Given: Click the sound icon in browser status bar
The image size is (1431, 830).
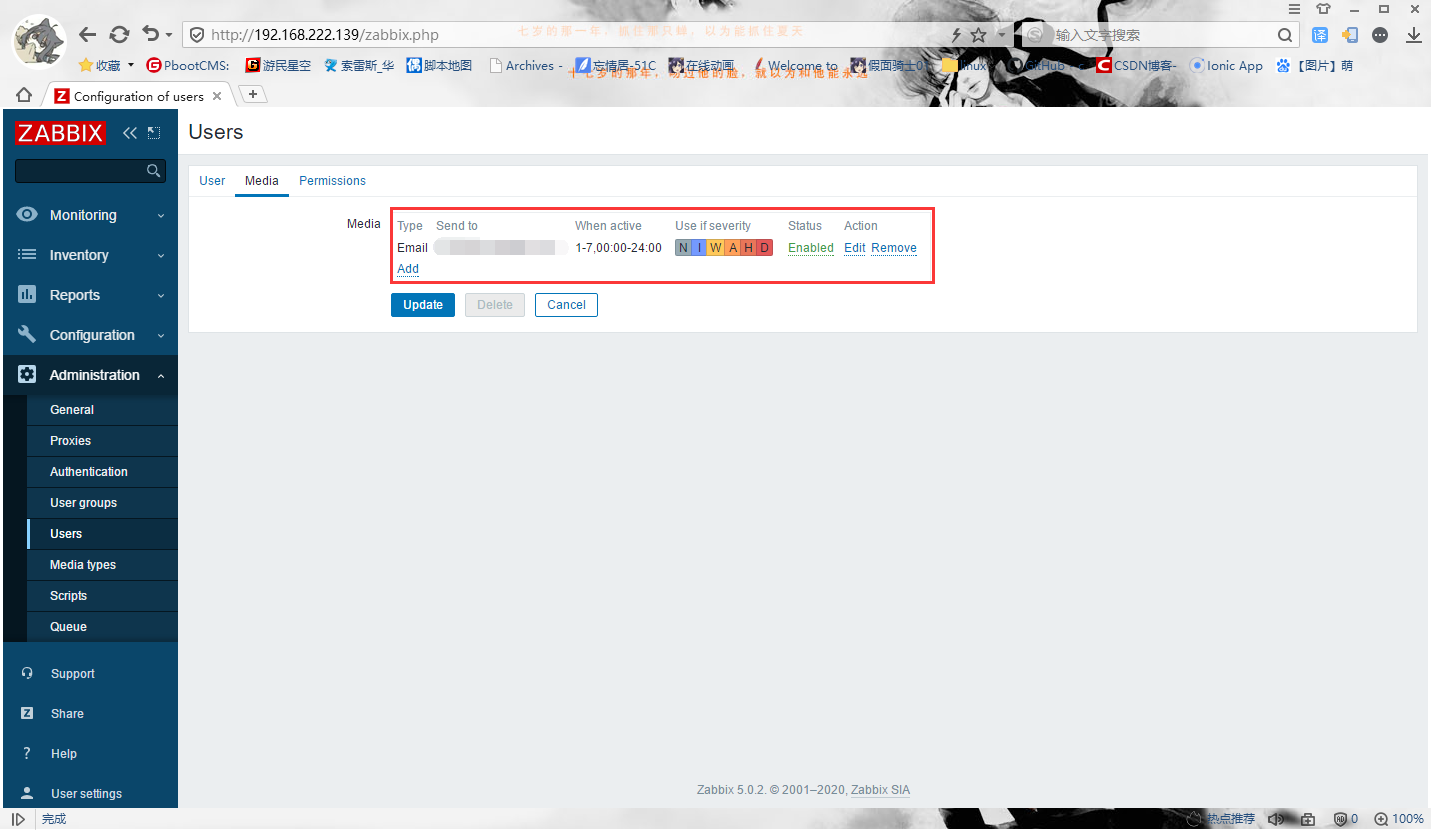Looking at the screenshot, I should point(1276,819).
